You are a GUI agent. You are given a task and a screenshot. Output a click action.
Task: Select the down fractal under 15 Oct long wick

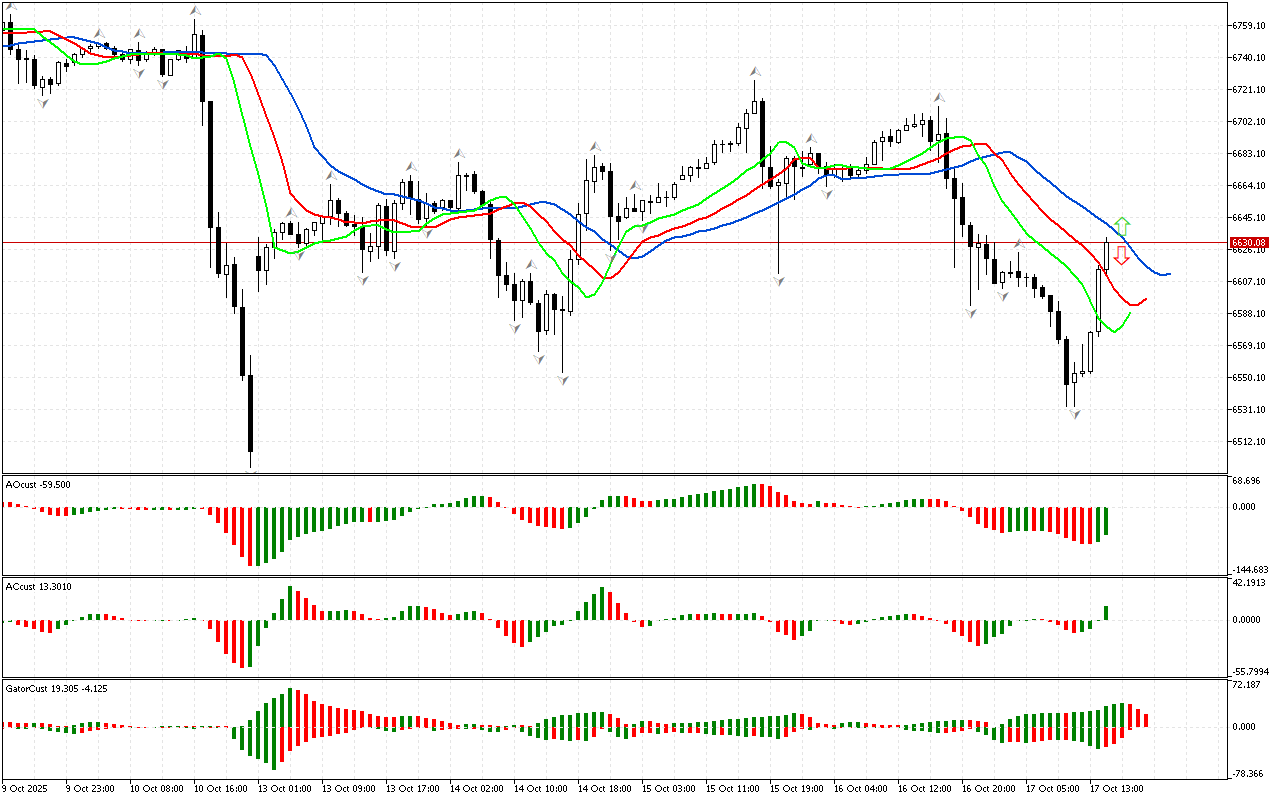[778, 282]
